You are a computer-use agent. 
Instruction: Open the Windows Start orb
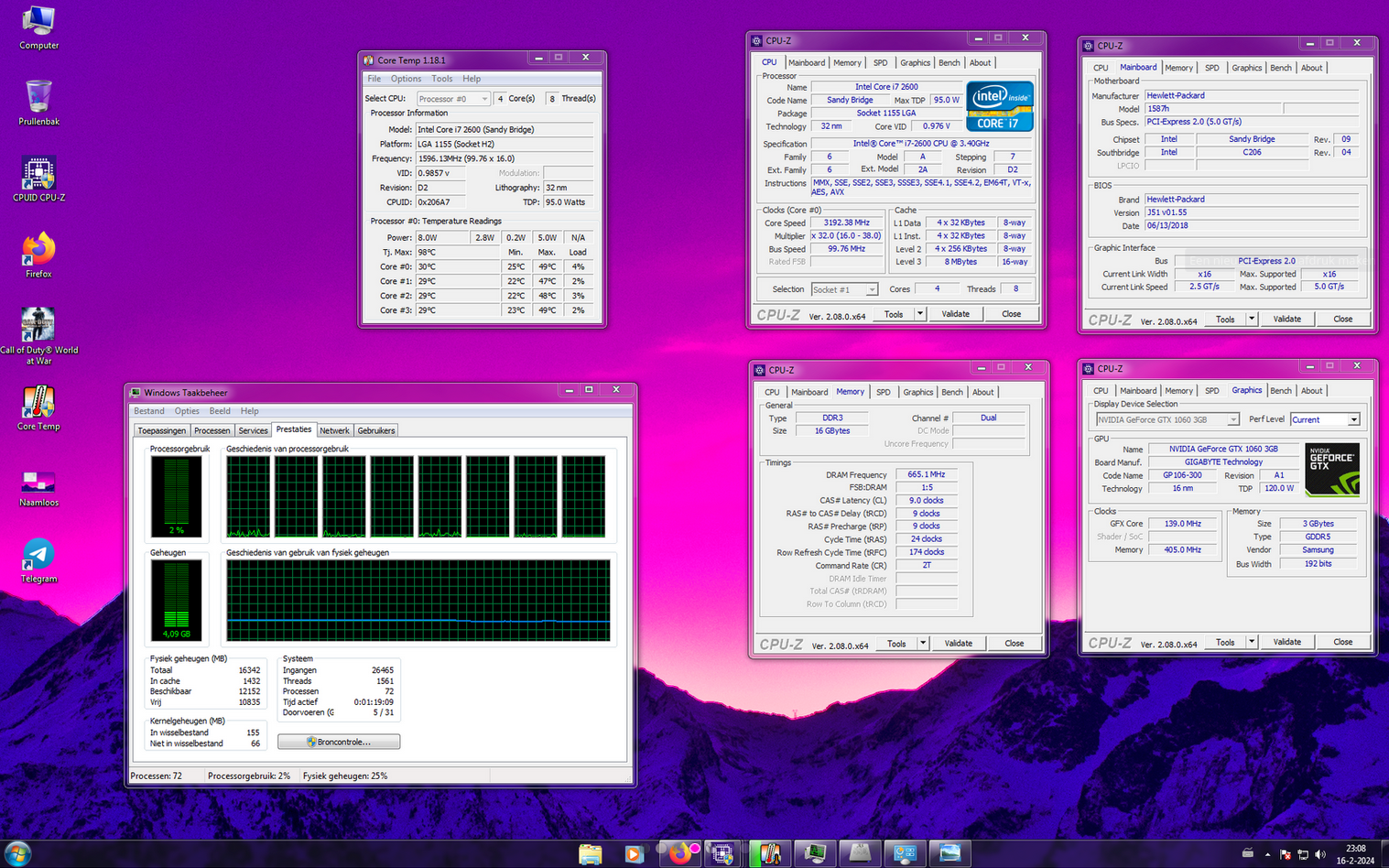click(x=17, y=853)
